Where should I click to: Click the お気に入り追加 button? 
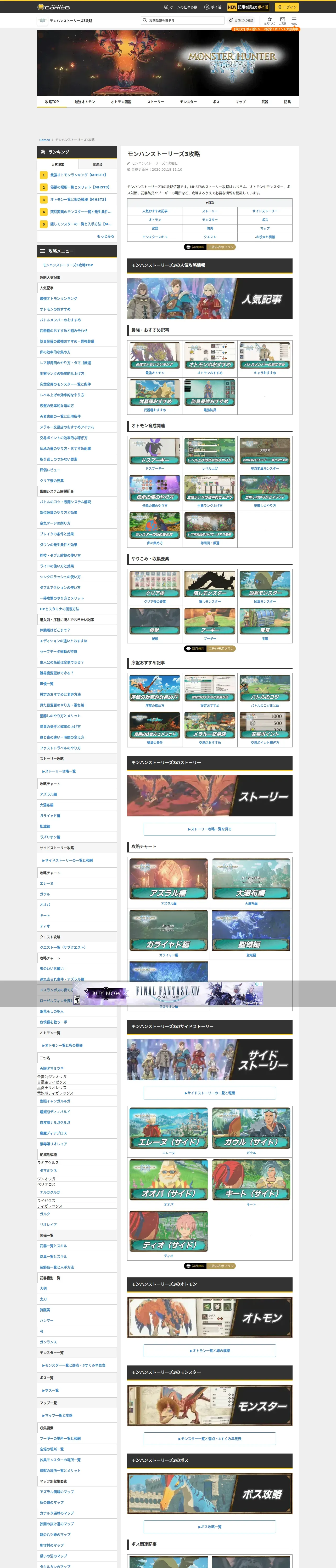point(241,20)
